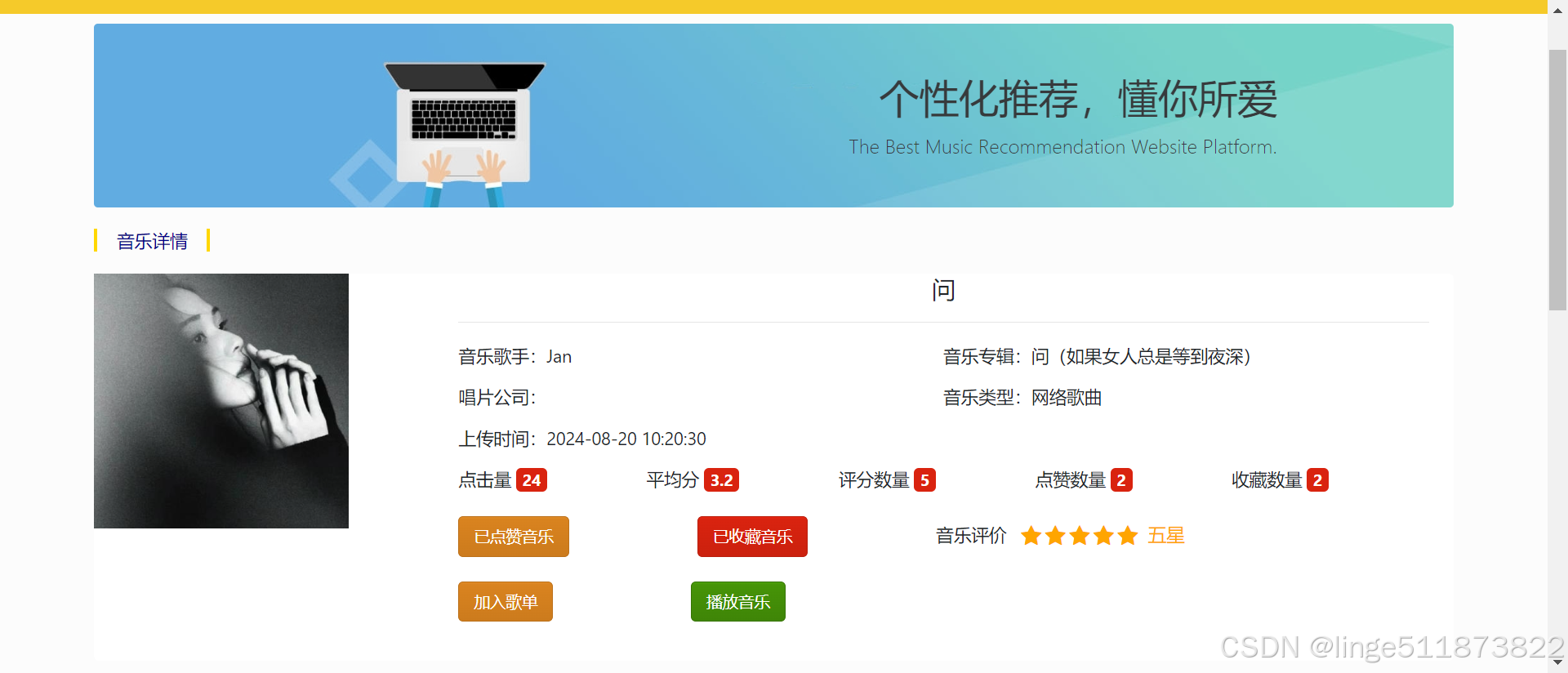Click album name 问（如果女人总是等到夜深）
1568x673 pixels.
(x=1141, y=357)
